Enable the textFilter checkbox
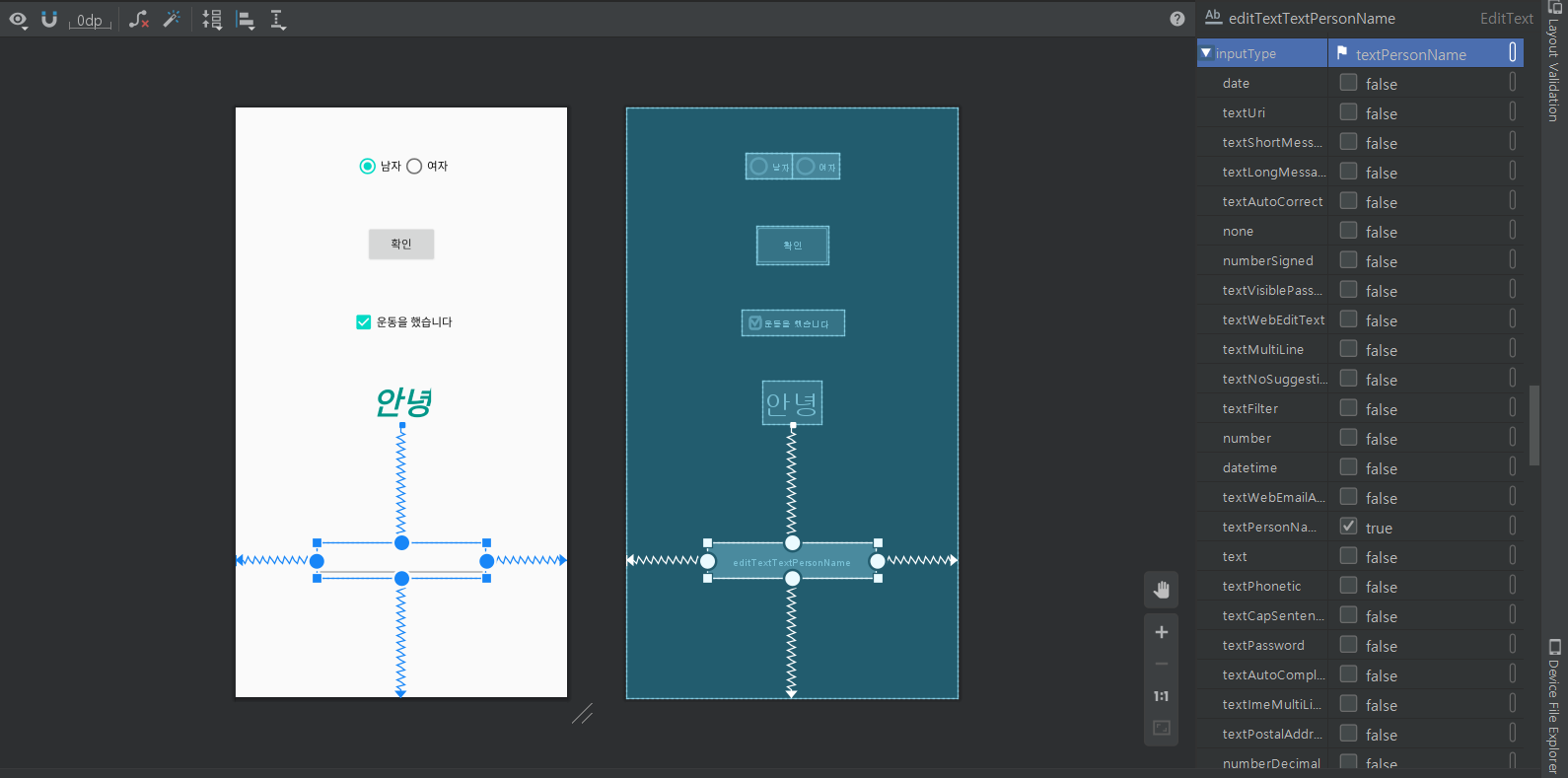Screen dimensions: 1568x778 1348,408
